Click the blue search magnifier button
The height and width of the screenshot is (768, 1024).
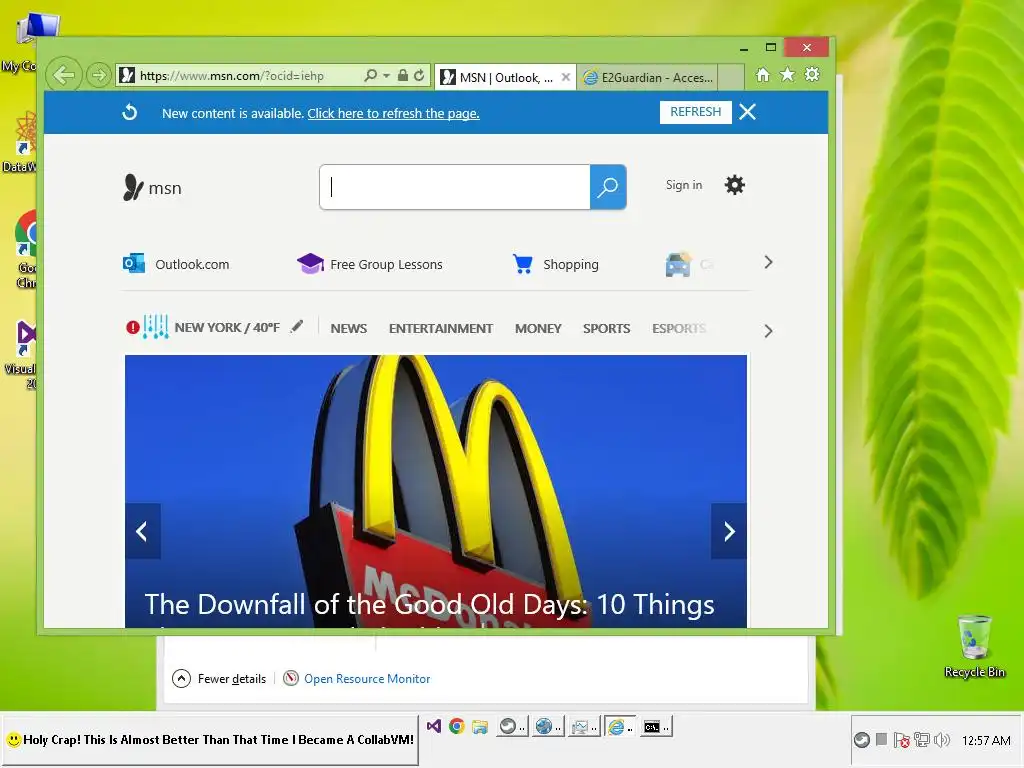pos(608,187)
